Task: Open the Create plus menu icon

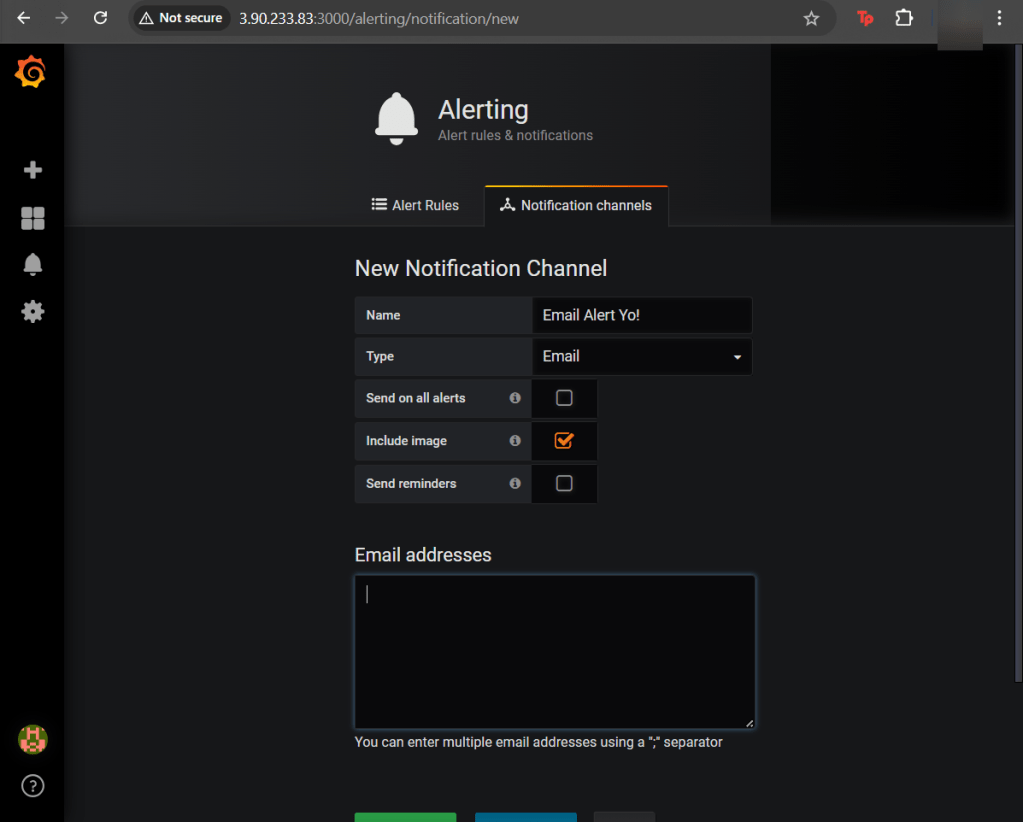Action: click(x=33, y=170)
